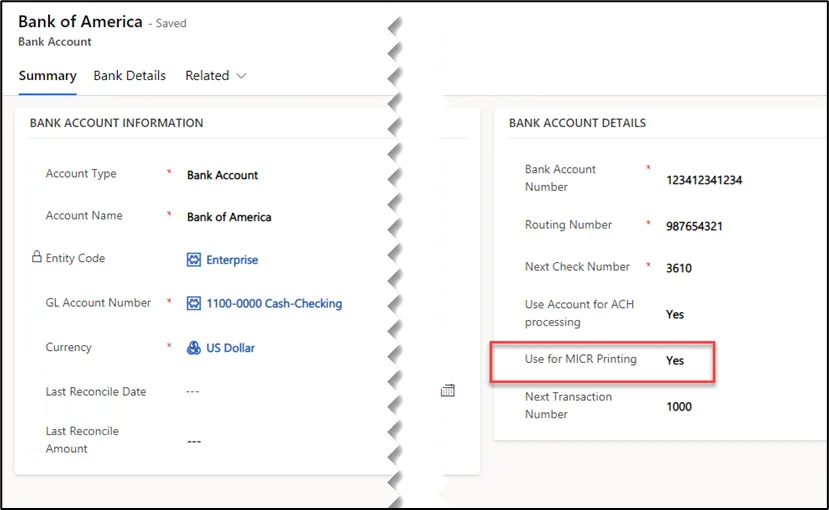
Task: Click the GL Account Number label
Action: (x=98, y=303)
